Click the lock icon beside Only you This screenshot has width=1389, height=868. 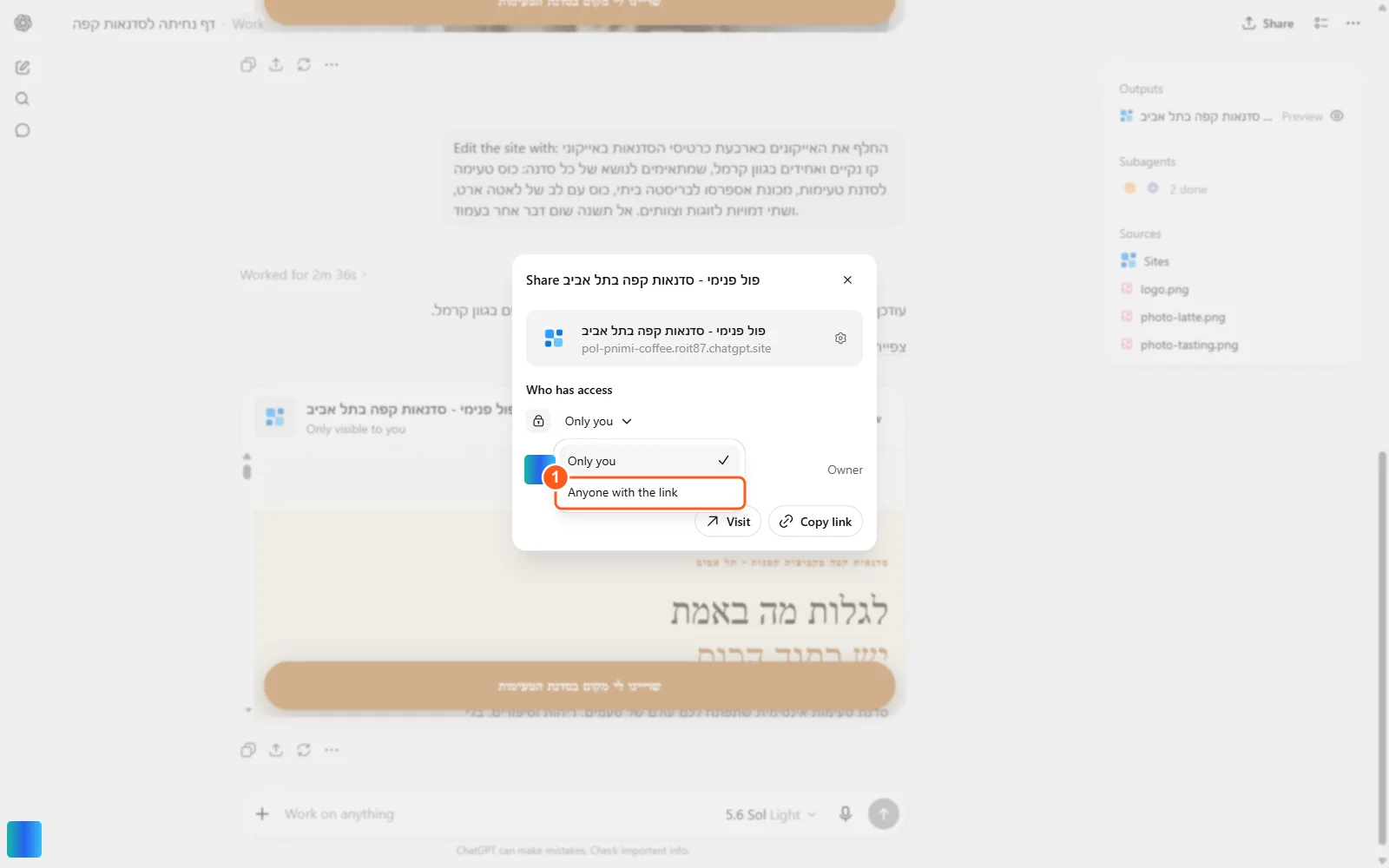[x=538, y=421]
